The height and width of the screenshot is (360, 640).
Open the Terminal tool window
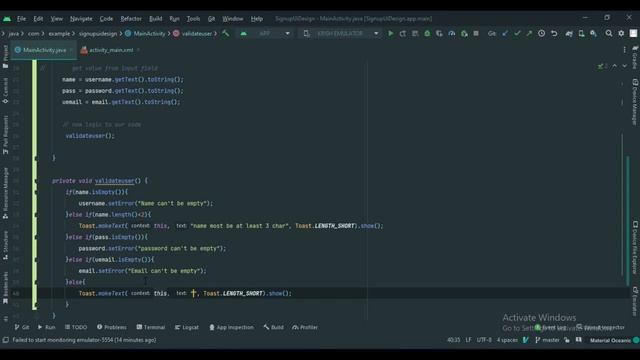pos(151,327)
